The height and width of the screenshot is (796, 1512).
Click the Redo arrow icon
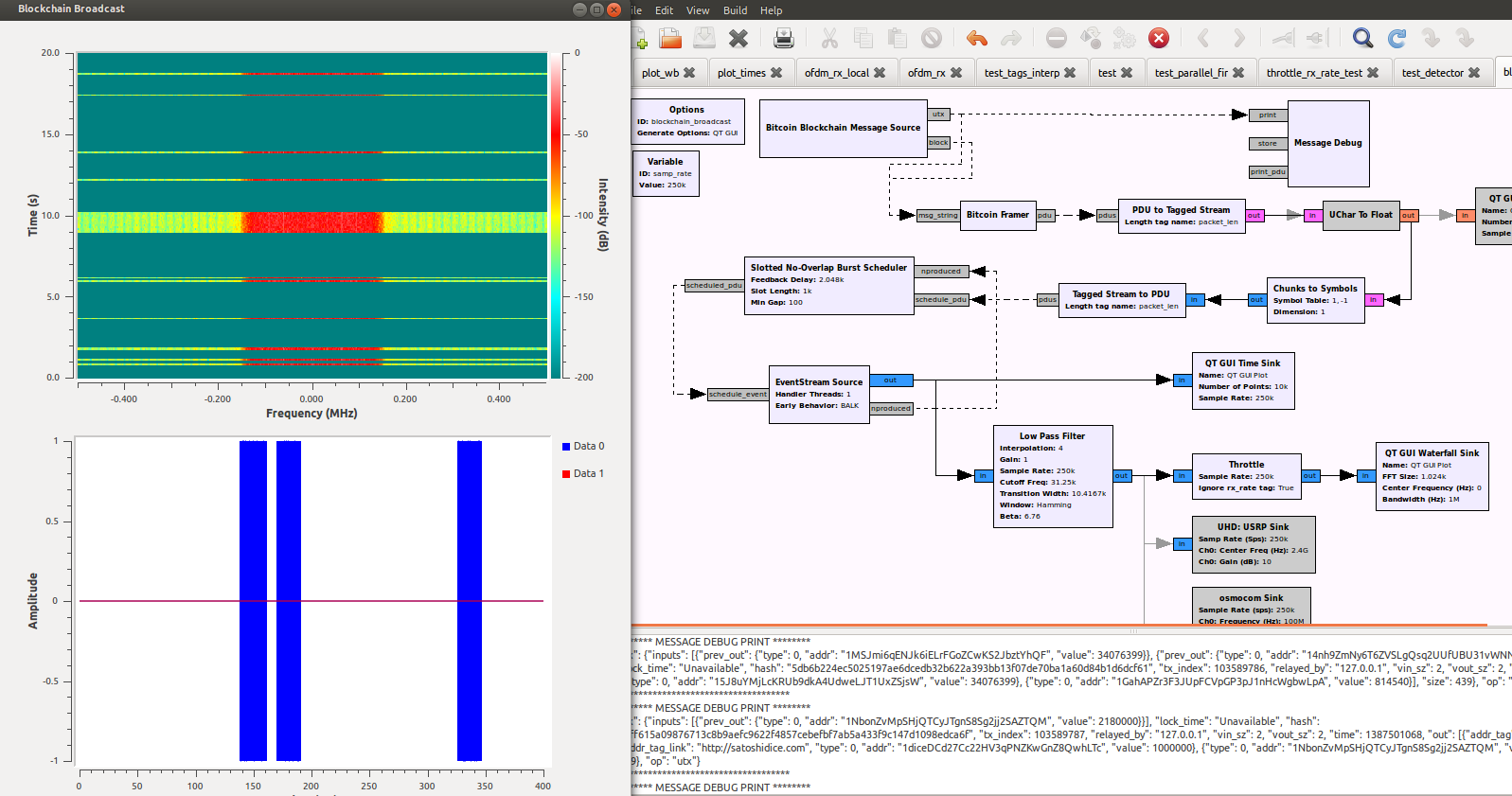tap(1011, 38)
